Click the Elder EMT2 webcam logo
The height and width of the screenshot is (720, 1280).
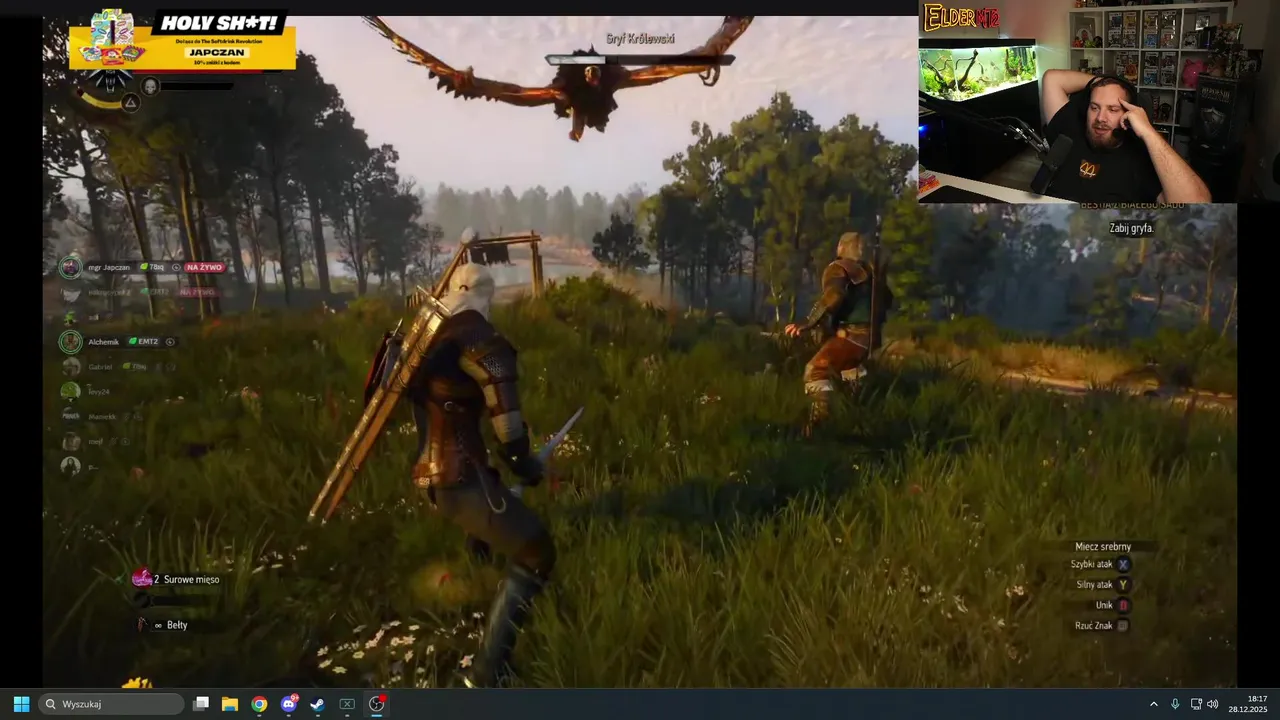(961, 18)
